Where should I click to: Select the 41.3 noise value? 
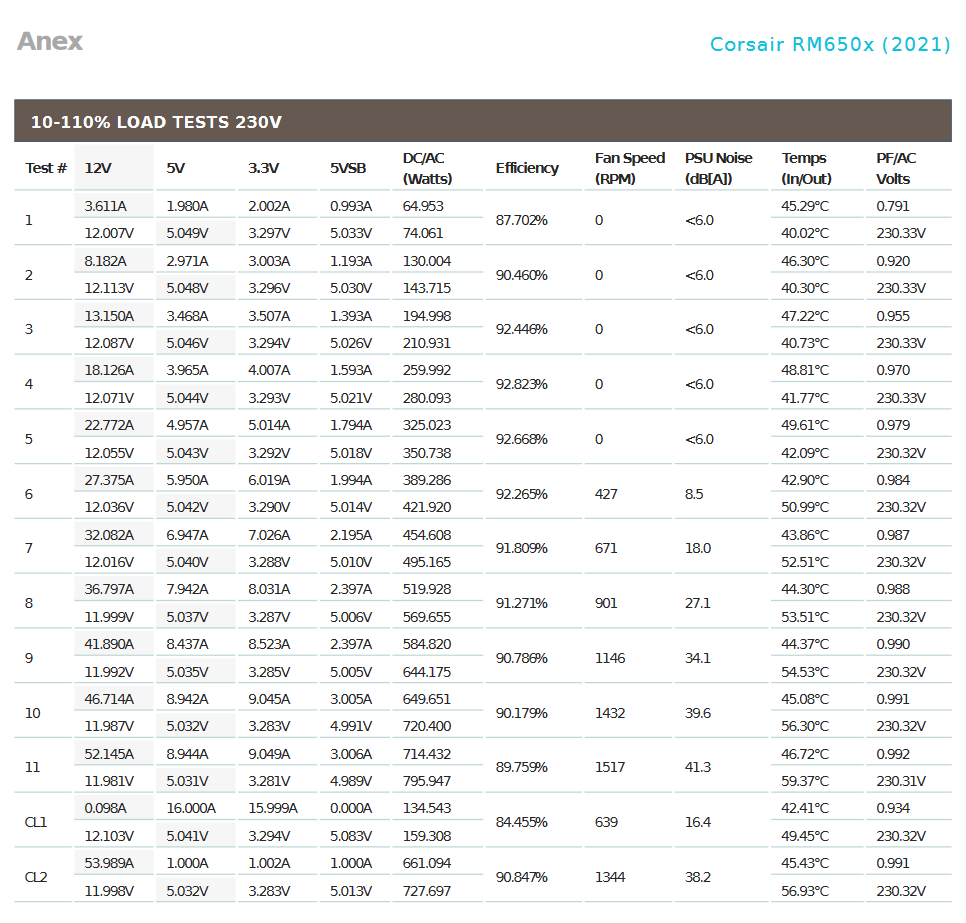[697, 767]
